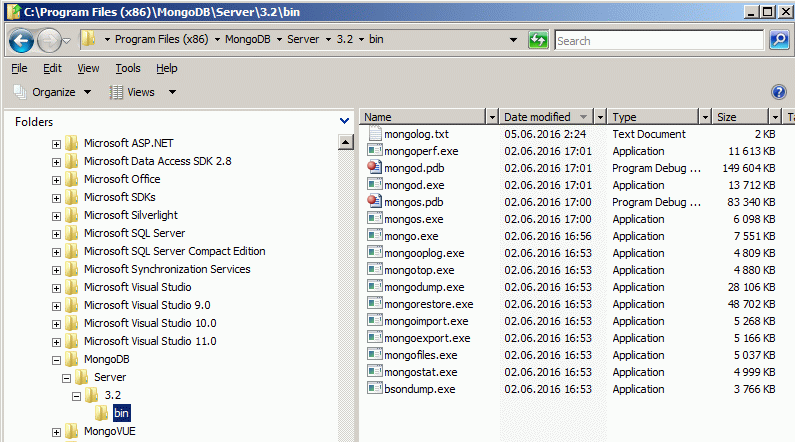Click the bsondump.exe file icon
This screenshot has height=442, width=795.
(x=375, y=389)
